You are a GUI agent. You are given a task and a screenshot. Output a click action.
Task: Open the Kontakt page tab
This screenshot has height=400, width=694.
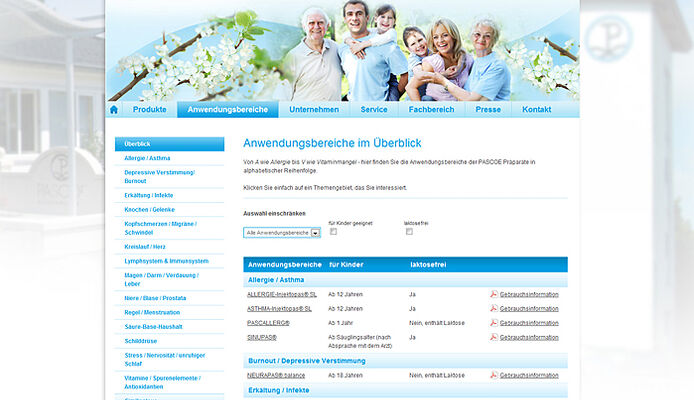tap(537, 110)
